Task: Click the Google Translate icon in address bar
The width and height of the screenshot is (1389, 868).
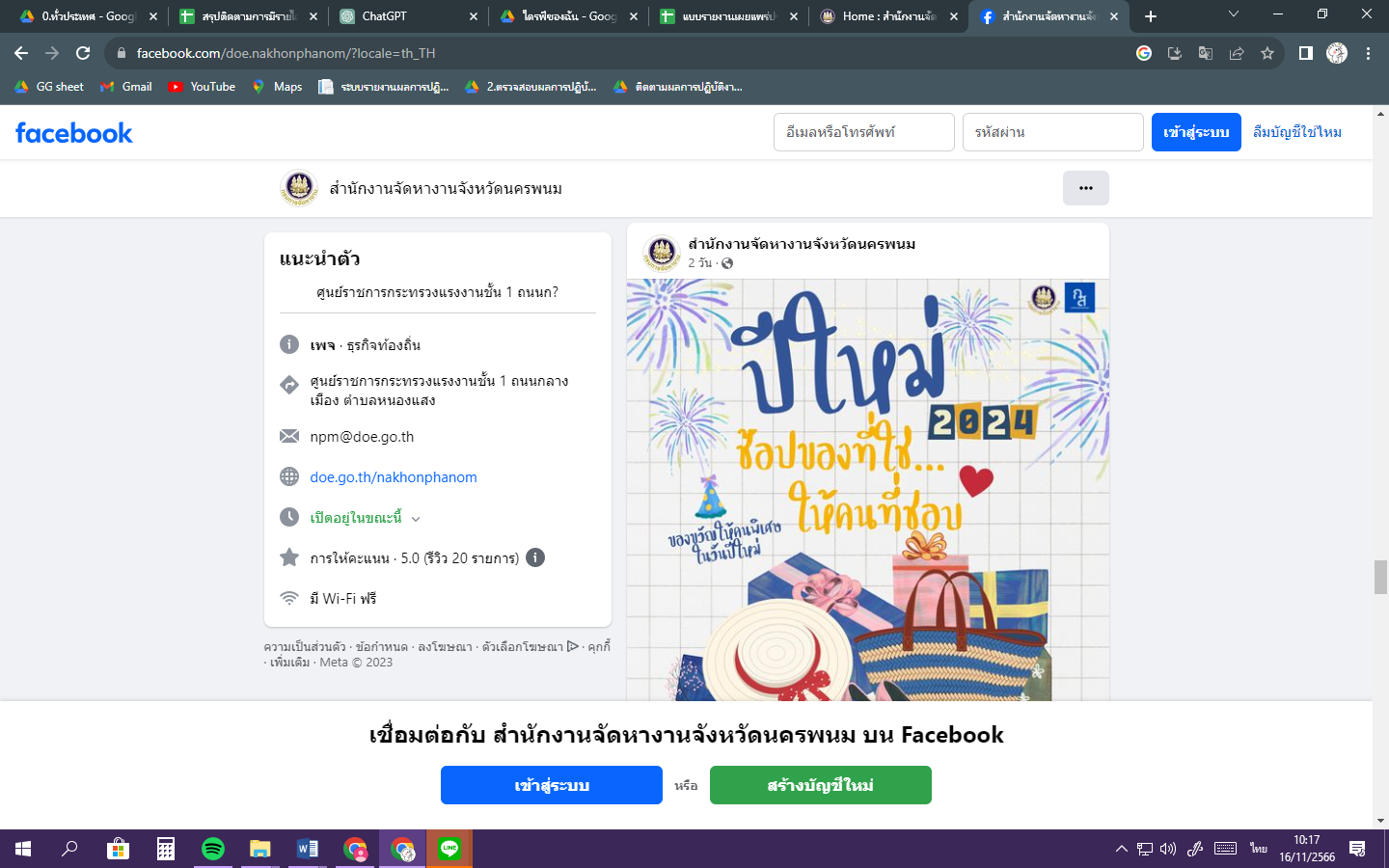Action: (x=1206, y=53)
